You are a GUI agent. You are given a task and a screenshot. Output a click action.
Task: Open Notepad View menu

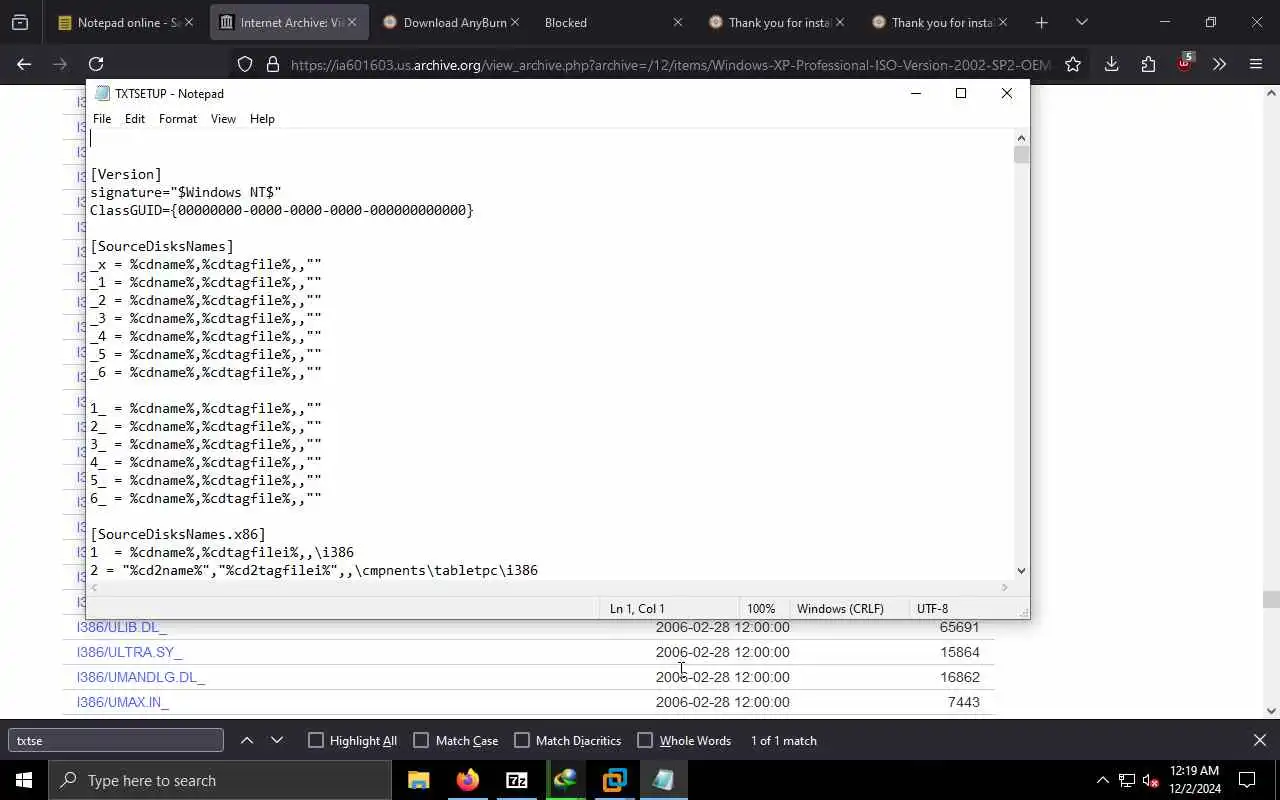[x=223, y=118]
